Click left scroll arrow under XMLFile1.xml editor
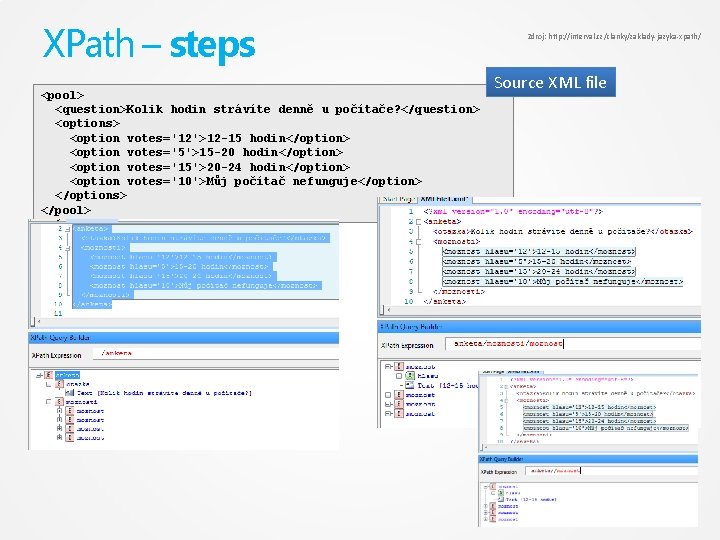Viewport: 720px width, 540px height. (389, 310)
